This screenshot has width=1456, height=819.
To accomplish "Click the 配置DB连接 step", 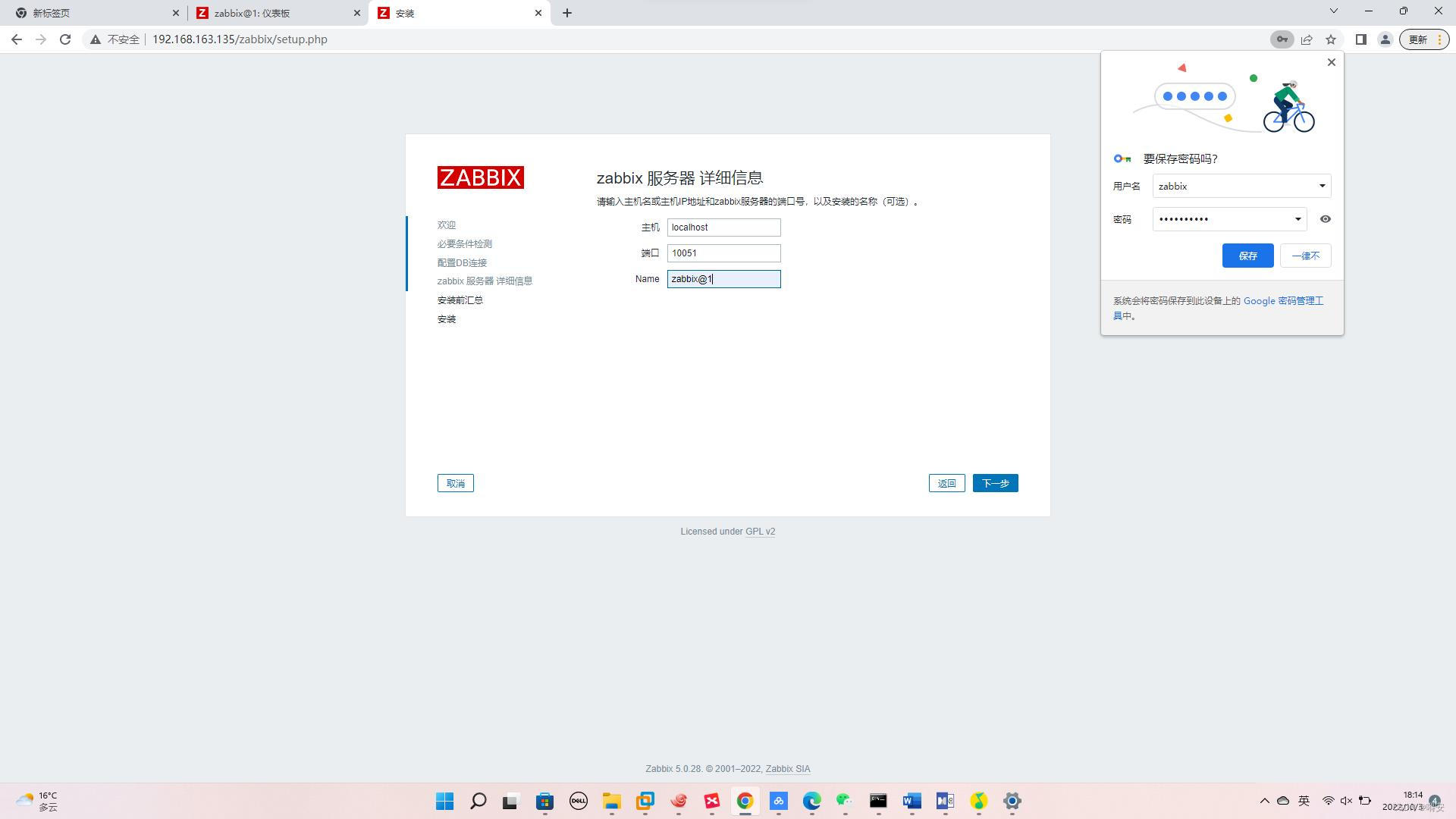I will [x=463, y=263].
